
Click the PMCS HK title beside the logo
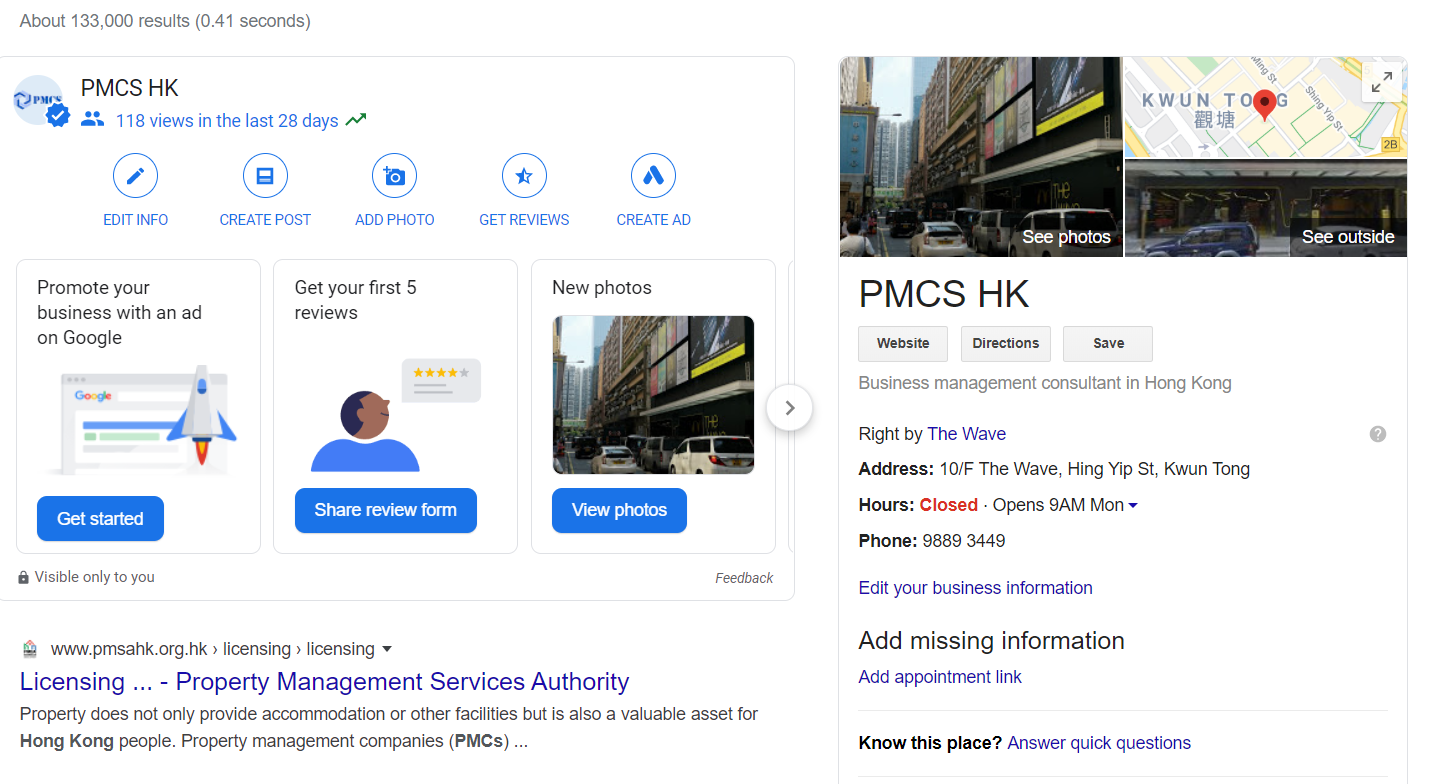point(129,88)
